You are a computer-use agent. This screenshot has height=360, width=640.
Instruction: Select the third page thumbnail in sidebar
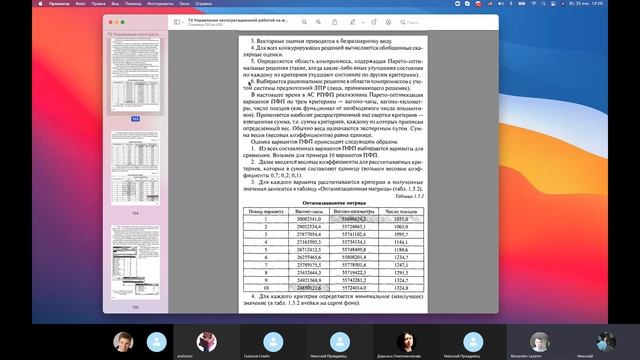(x=136, y=262)
